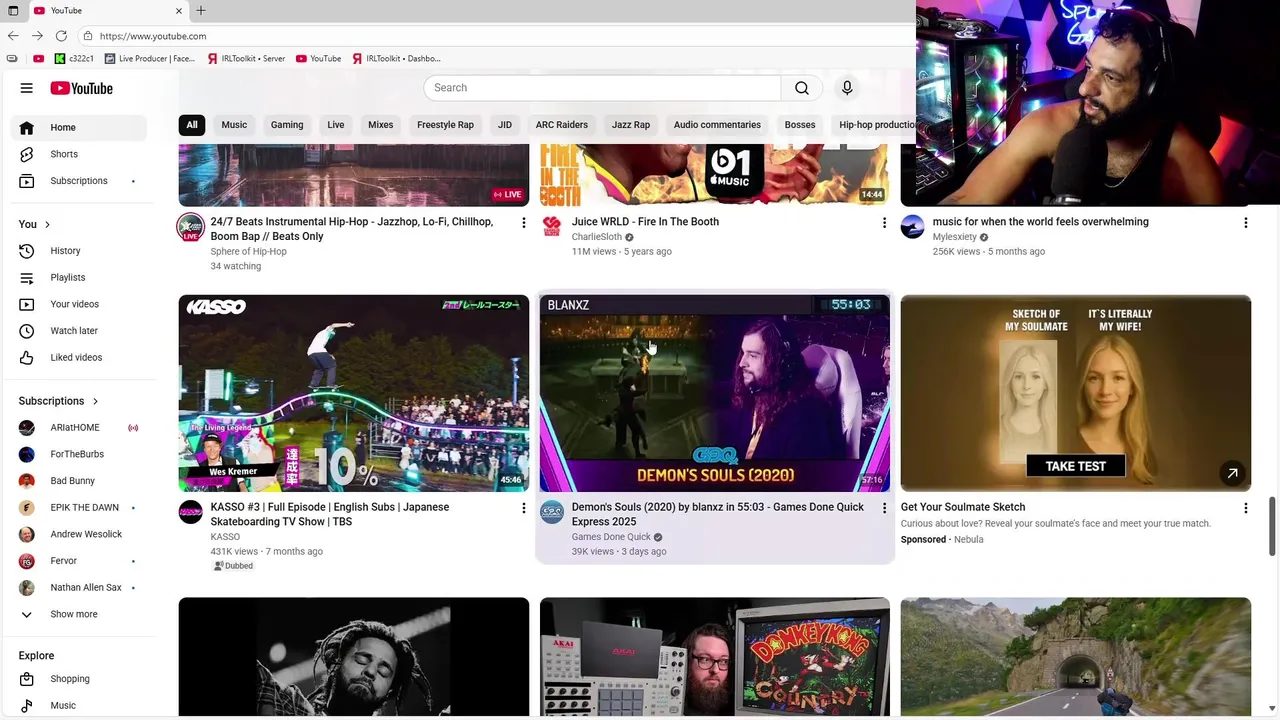
Task: Open more options for Juice WRLD video
Action: 884,222
